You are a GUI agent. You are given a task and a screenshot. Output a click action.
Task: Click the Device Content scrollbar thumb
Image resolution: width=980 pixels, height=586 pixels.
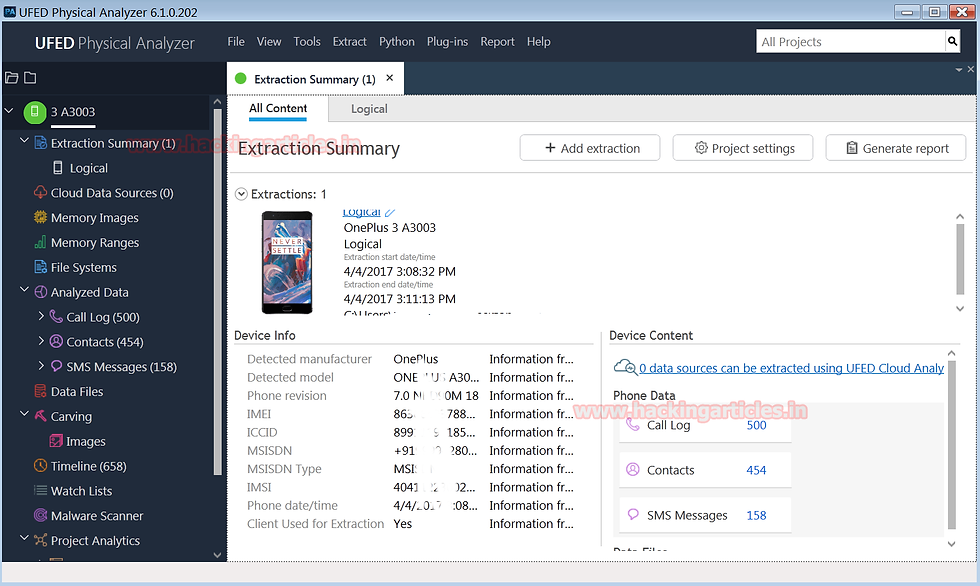point(952,445)
